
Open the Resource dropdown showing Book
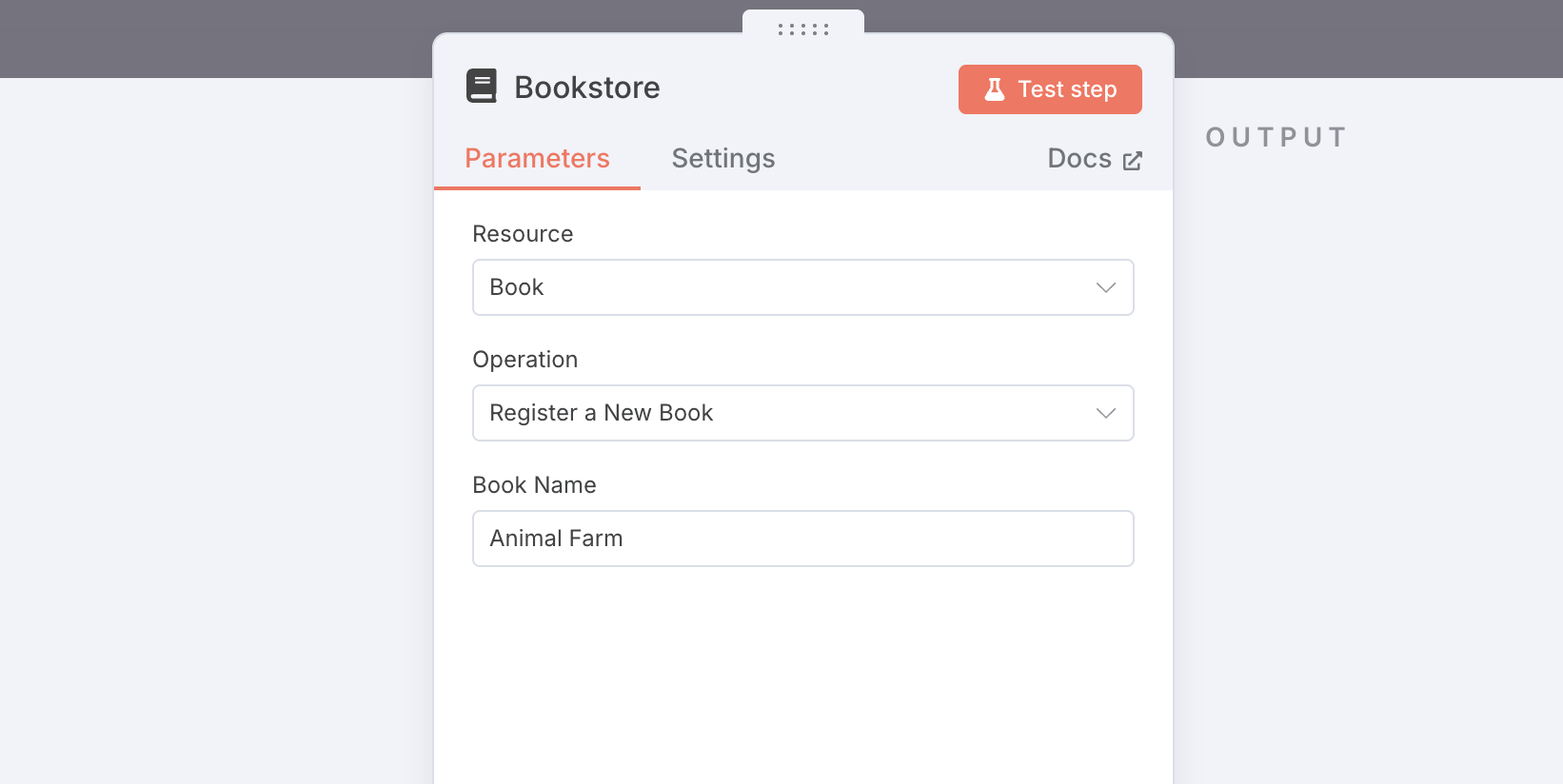tap(803, 287)
